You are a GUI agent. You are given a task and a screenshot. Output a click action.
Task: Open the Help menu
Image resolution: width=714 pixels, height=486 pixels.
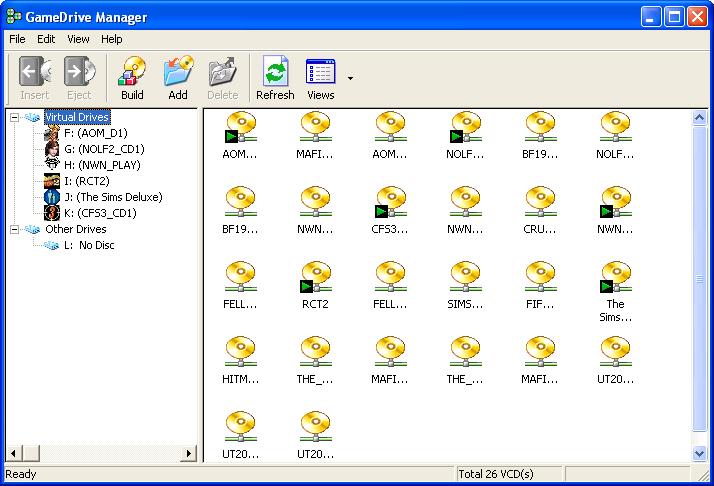pyautogui.click(x=112, y=39)
